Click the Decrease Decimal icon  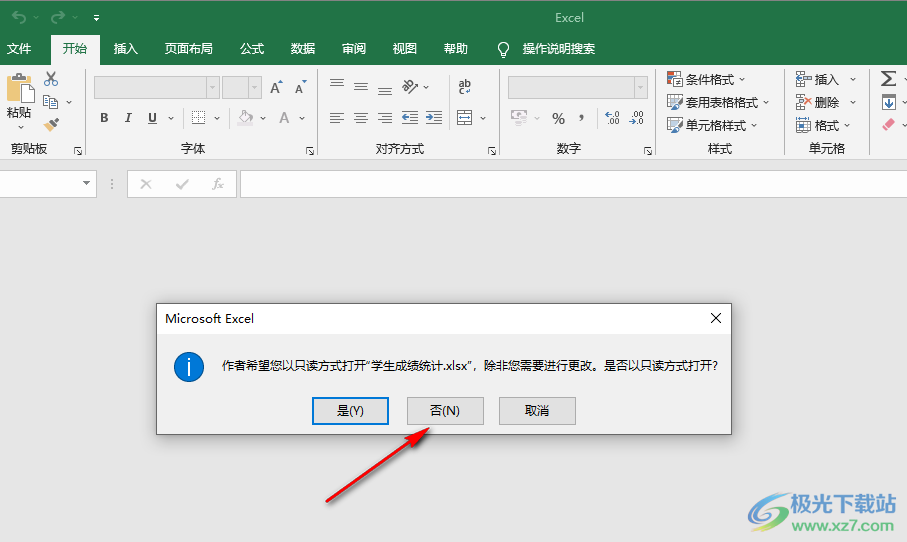[636, 118]
